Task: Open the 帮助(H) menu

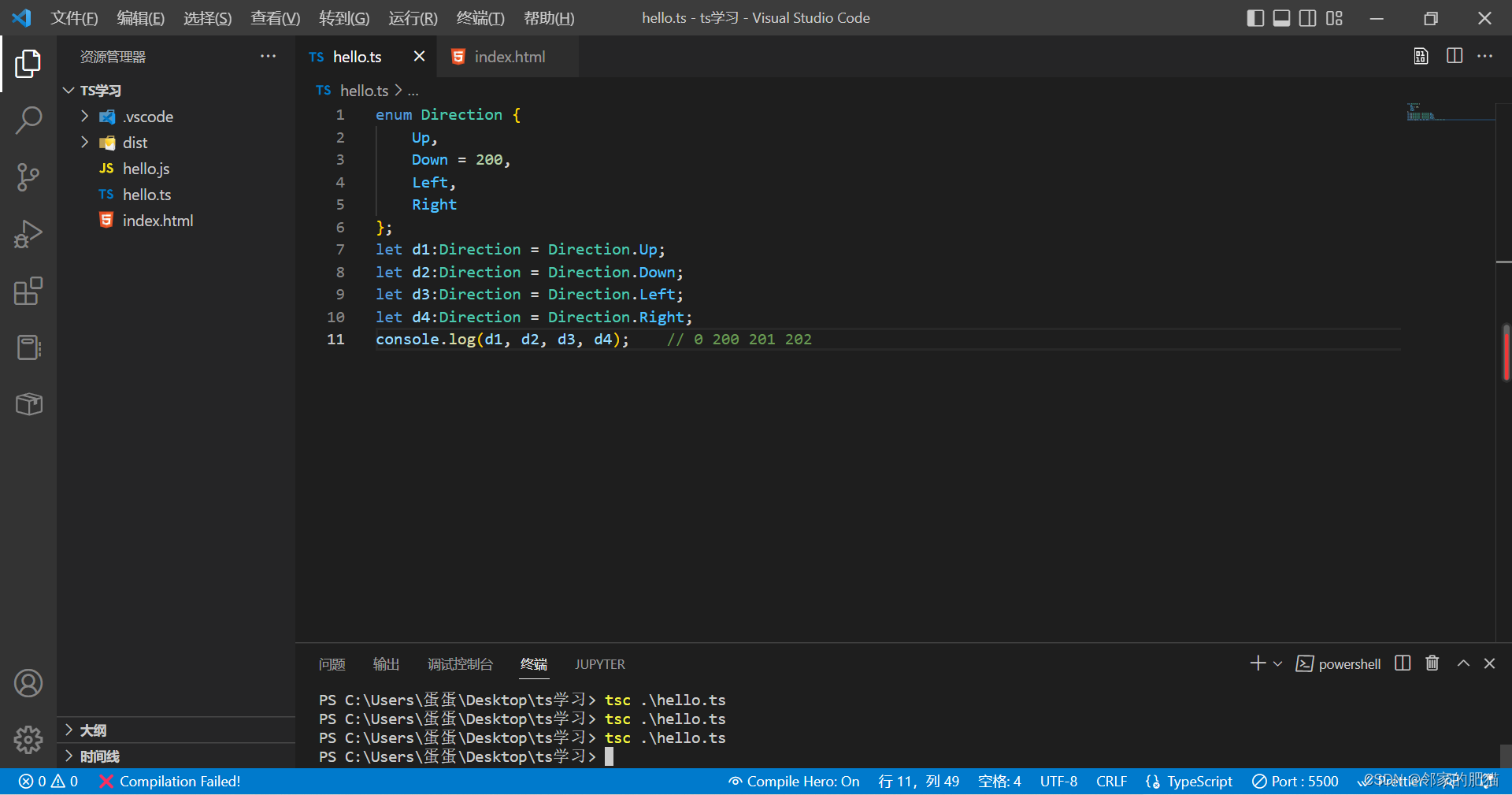Action: click(x=549, y=18)
